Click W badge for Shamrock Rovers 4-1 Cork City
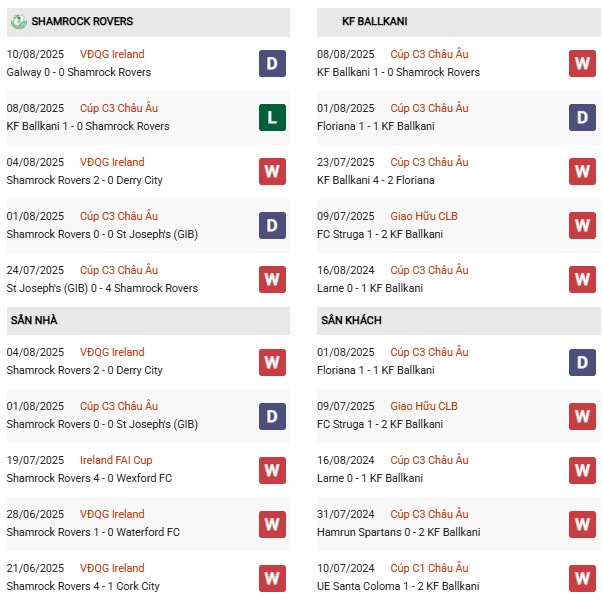 pos(272,578)
